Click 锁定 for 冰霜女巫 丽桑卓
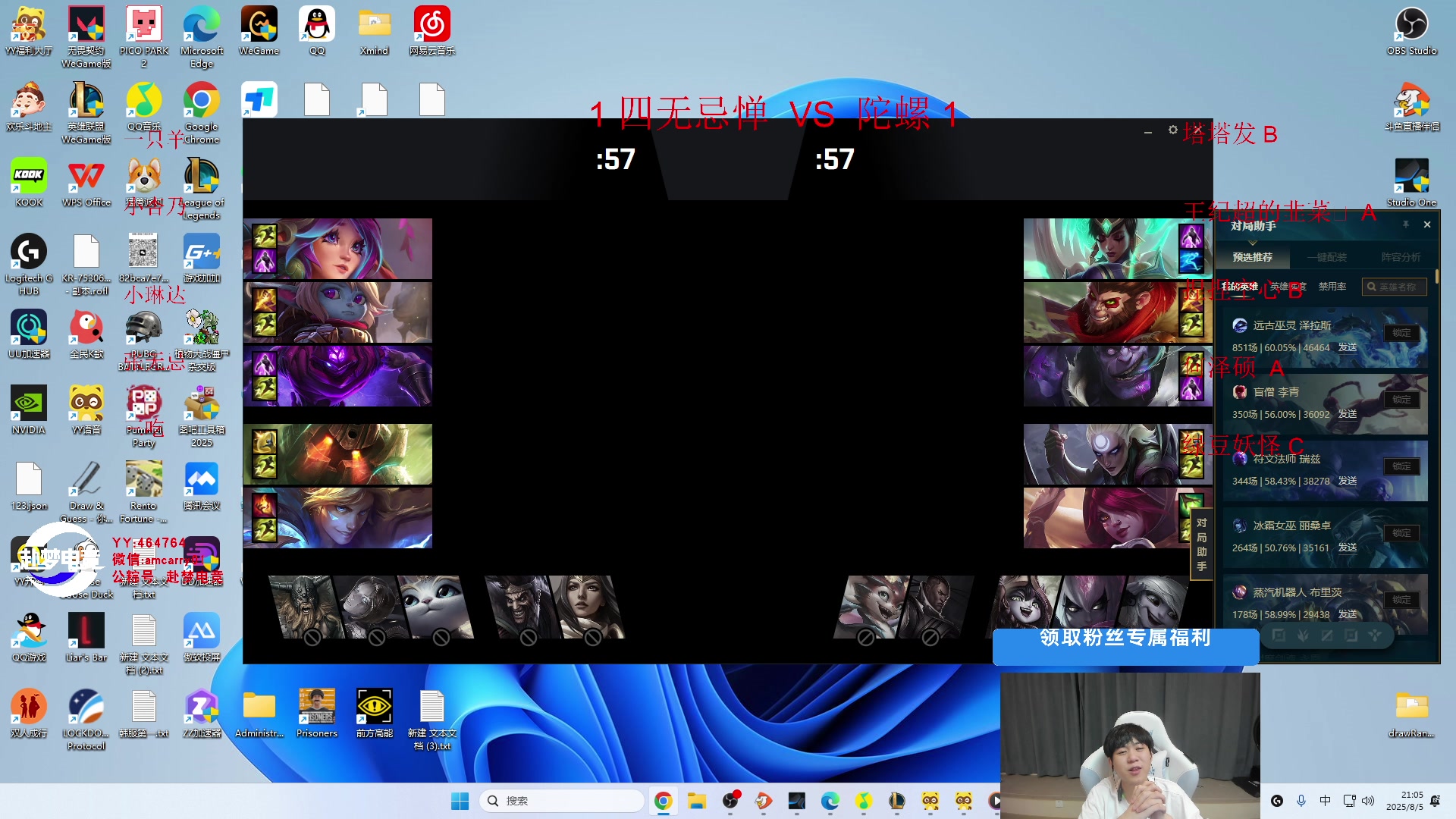 1401,533
